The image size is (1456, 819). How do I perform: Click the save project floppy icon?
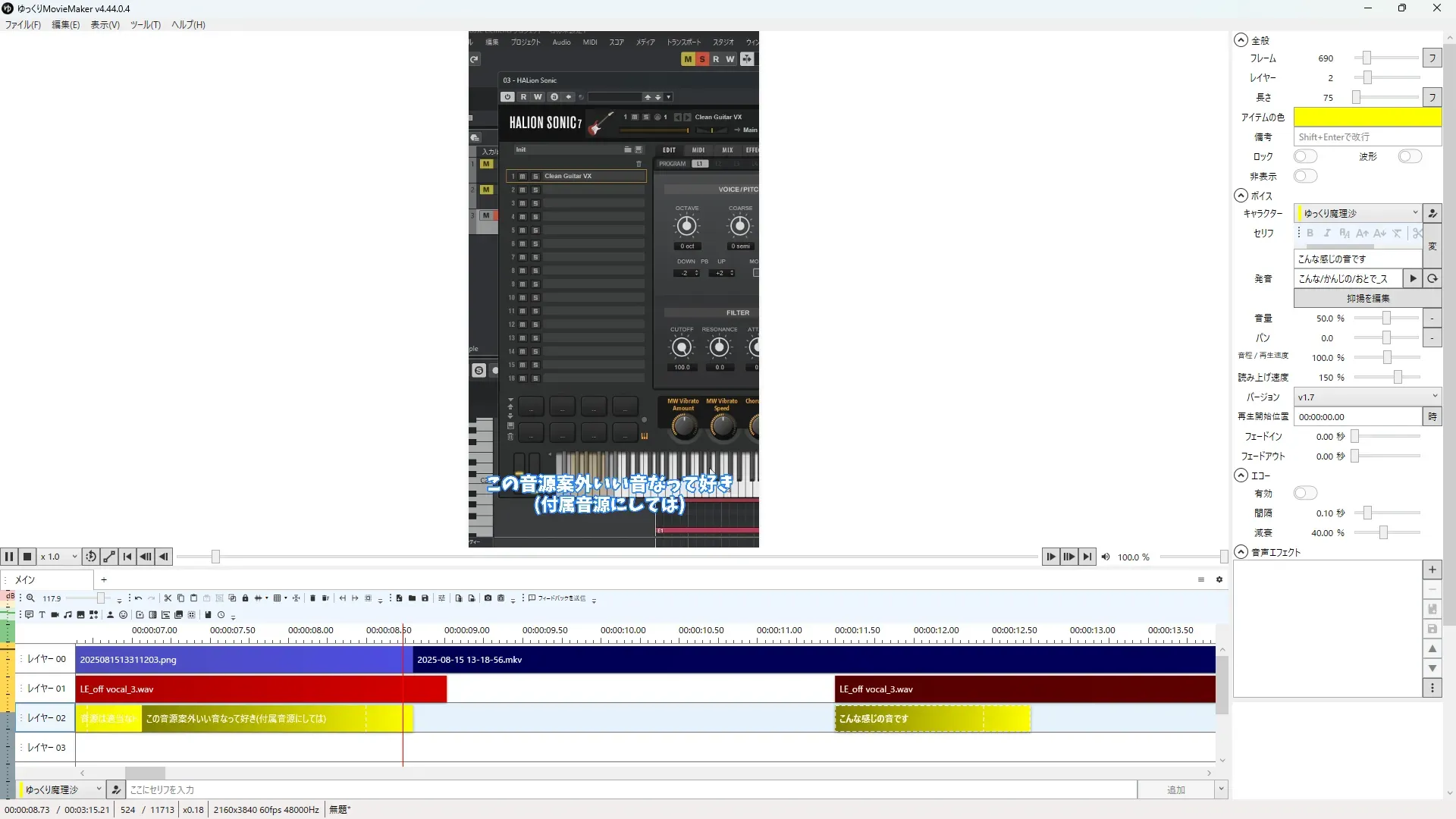425,598
